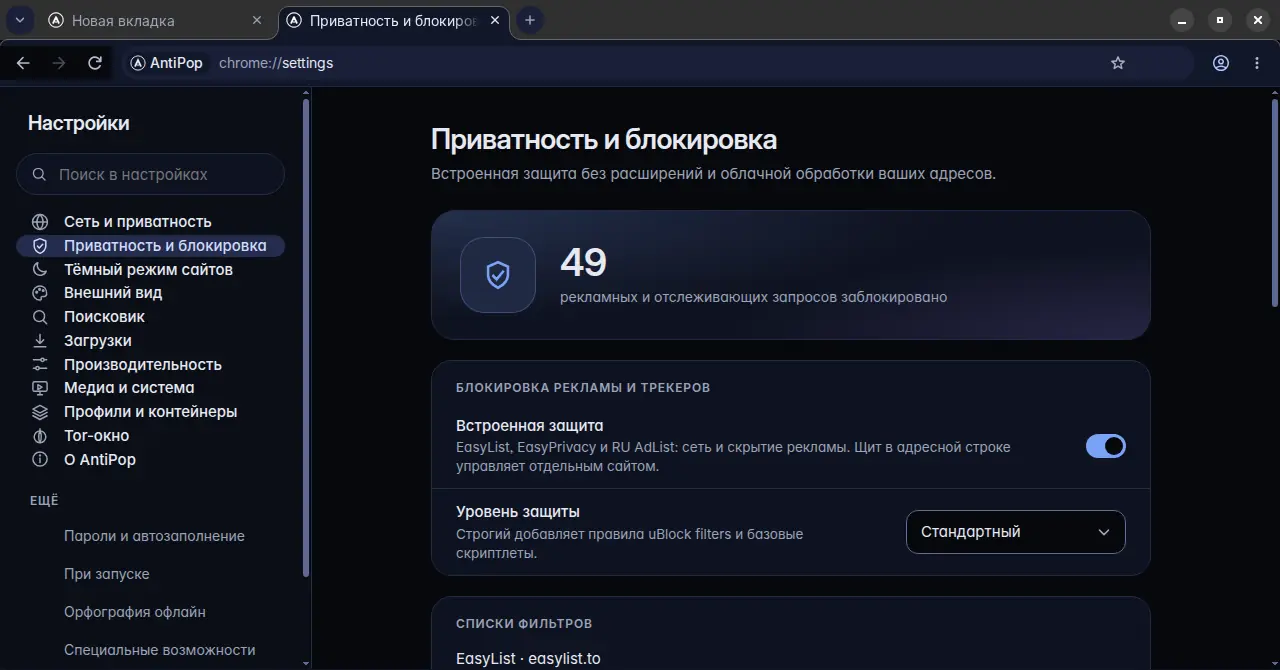Go back with the browser back arrow
The height and width of the screenshot is (670, 1280).
(23, 63)
